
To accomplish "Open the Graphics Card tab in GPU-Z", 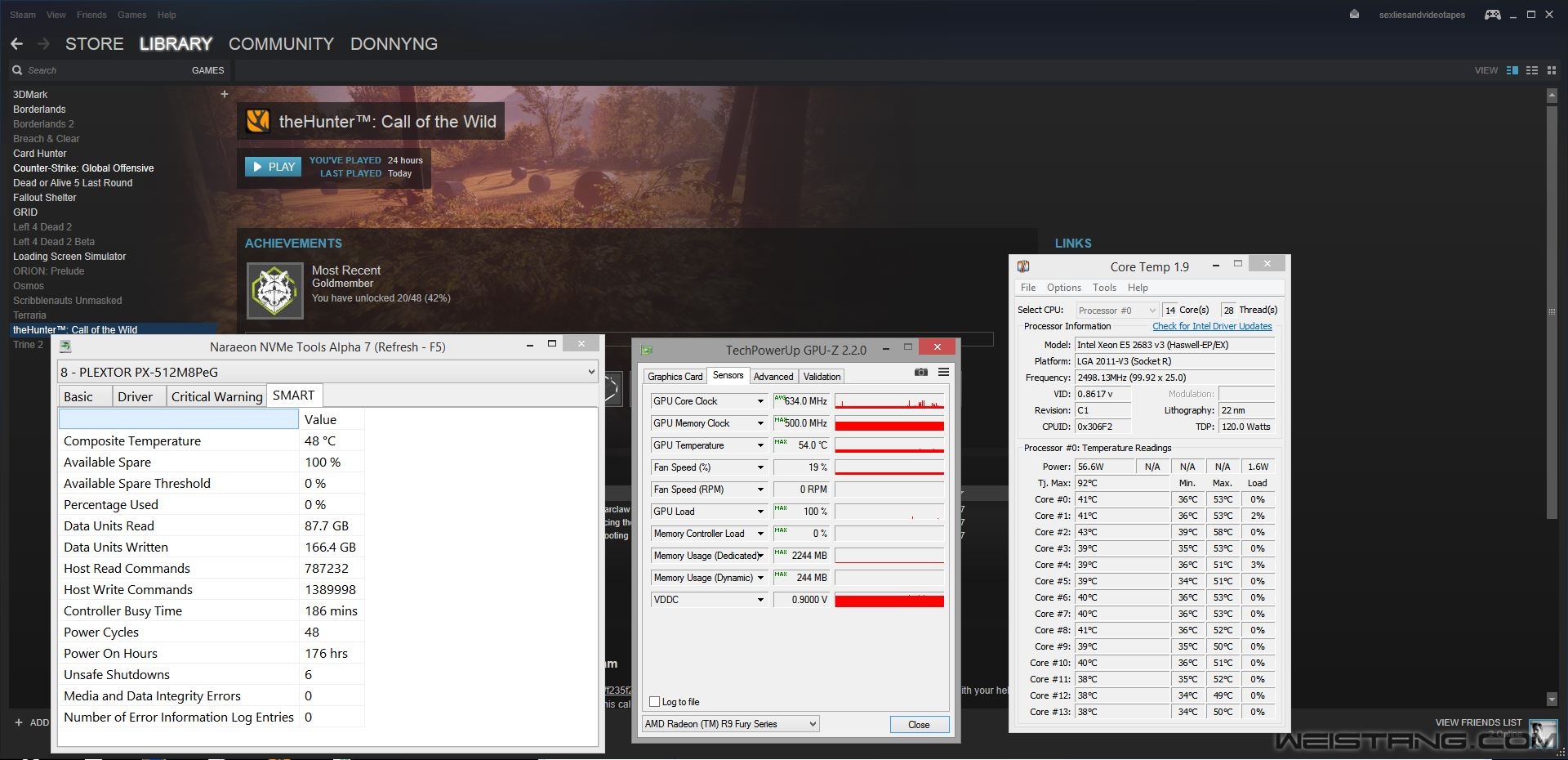I will (x=675, y=377).
